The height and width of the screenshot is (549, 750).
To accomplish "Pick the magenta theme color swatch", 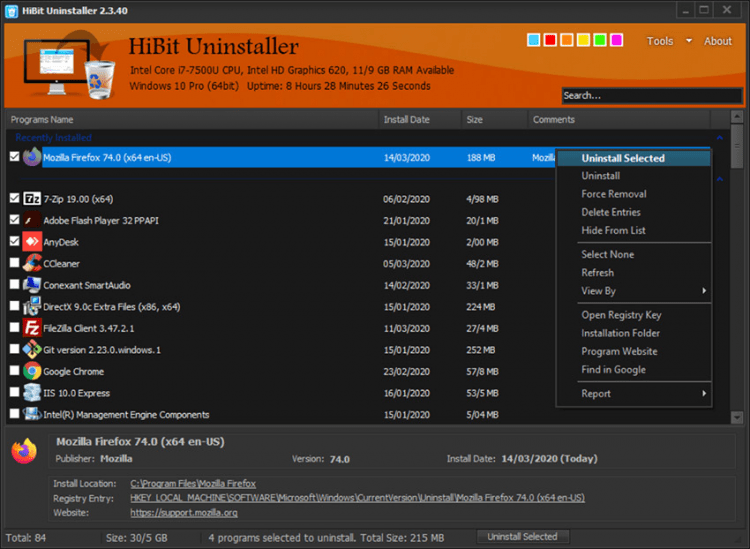I will pos(617,40).
